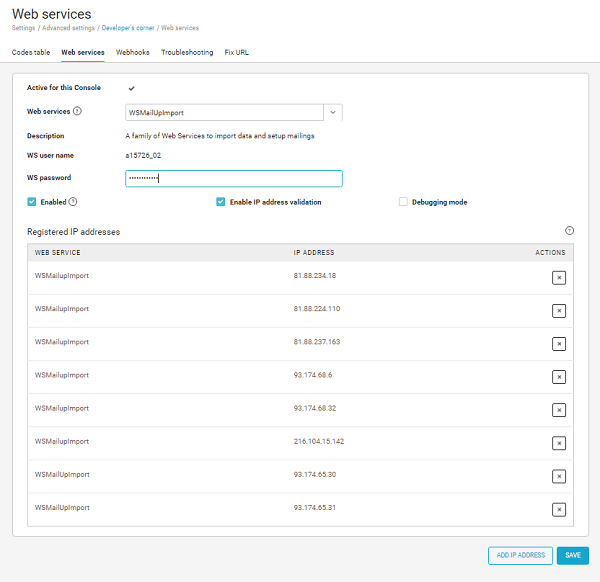Click the Add IP Address button

[x=520, y=555]
